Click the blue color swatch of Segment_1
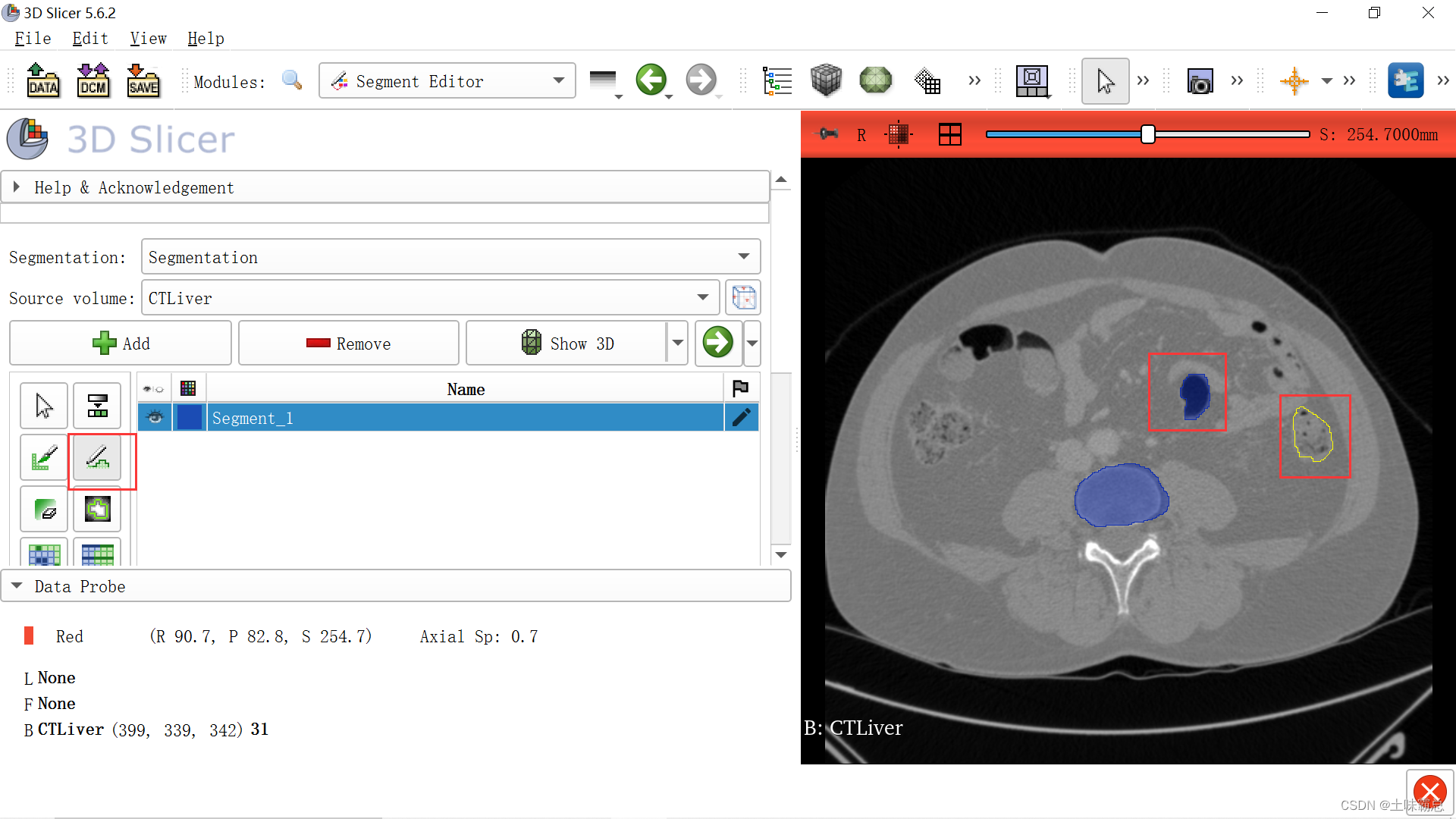 coord(189,417)
